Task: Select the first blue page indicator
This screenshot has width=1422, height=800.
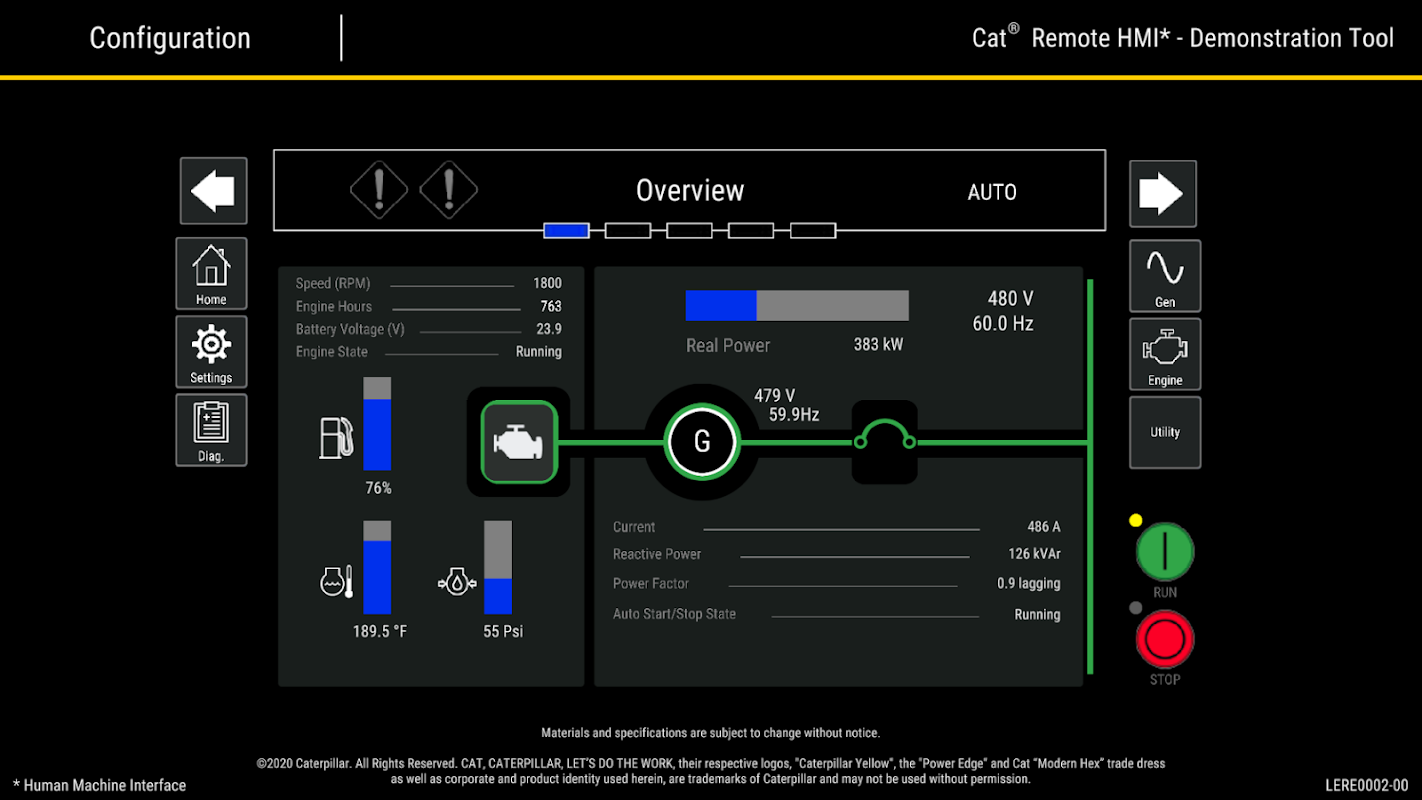Action: (x=566, y=231)
